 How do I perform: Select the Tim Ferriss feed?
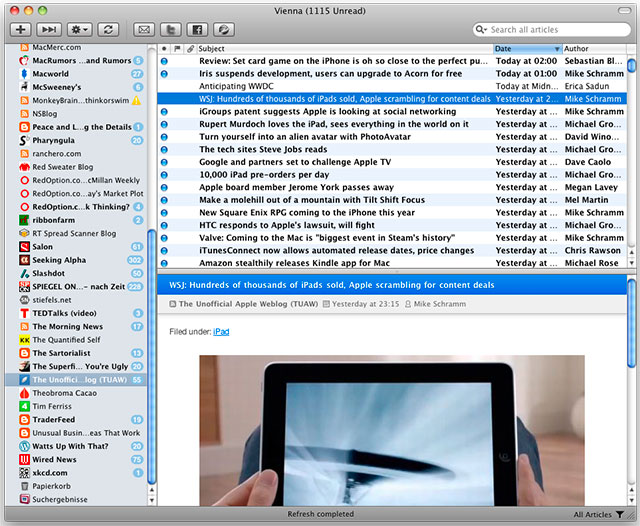[76, 406]
